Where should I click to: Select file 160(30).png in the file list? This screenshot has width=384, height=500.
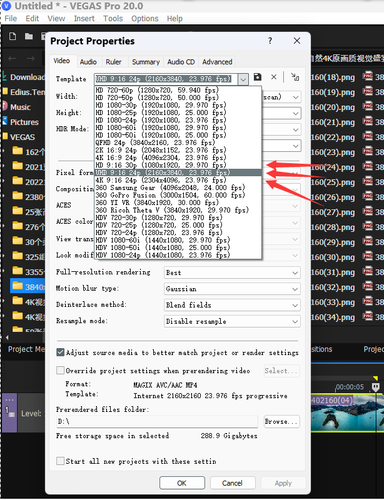pos(333,257)
